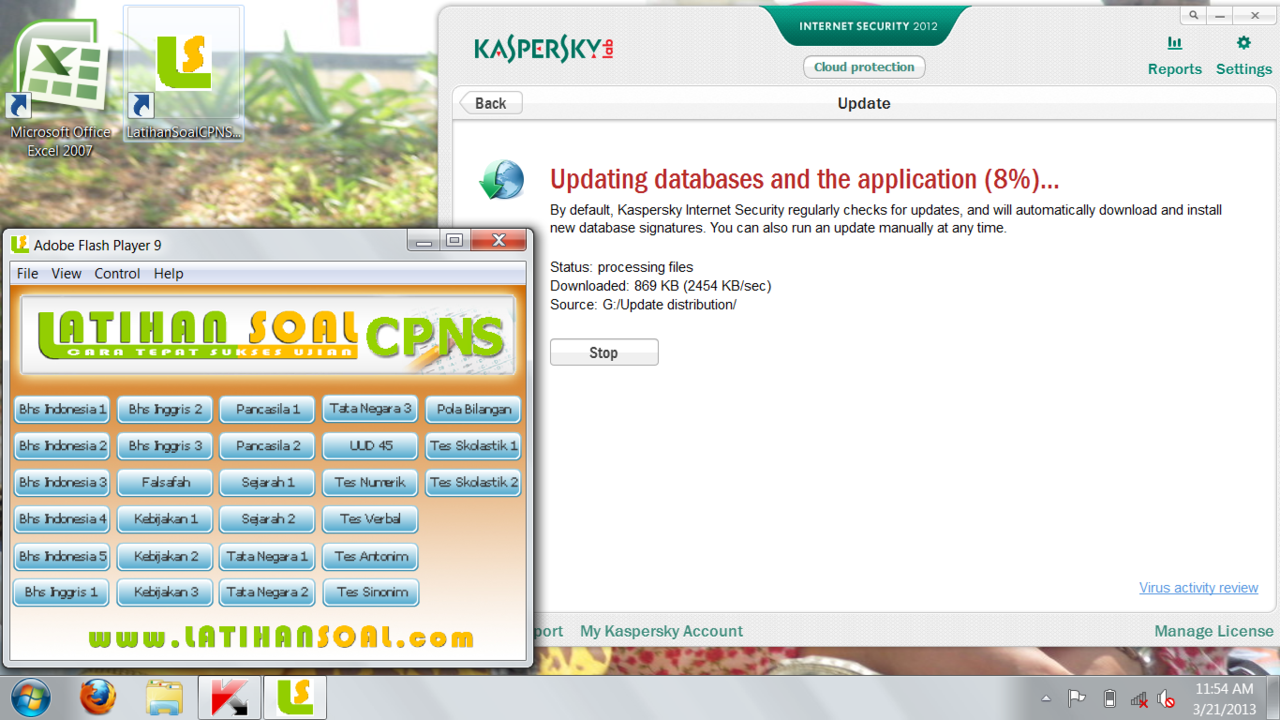1280x720 pixels.
Task: Click the www.latihansoal.com footer text
Action: point(281,637)
